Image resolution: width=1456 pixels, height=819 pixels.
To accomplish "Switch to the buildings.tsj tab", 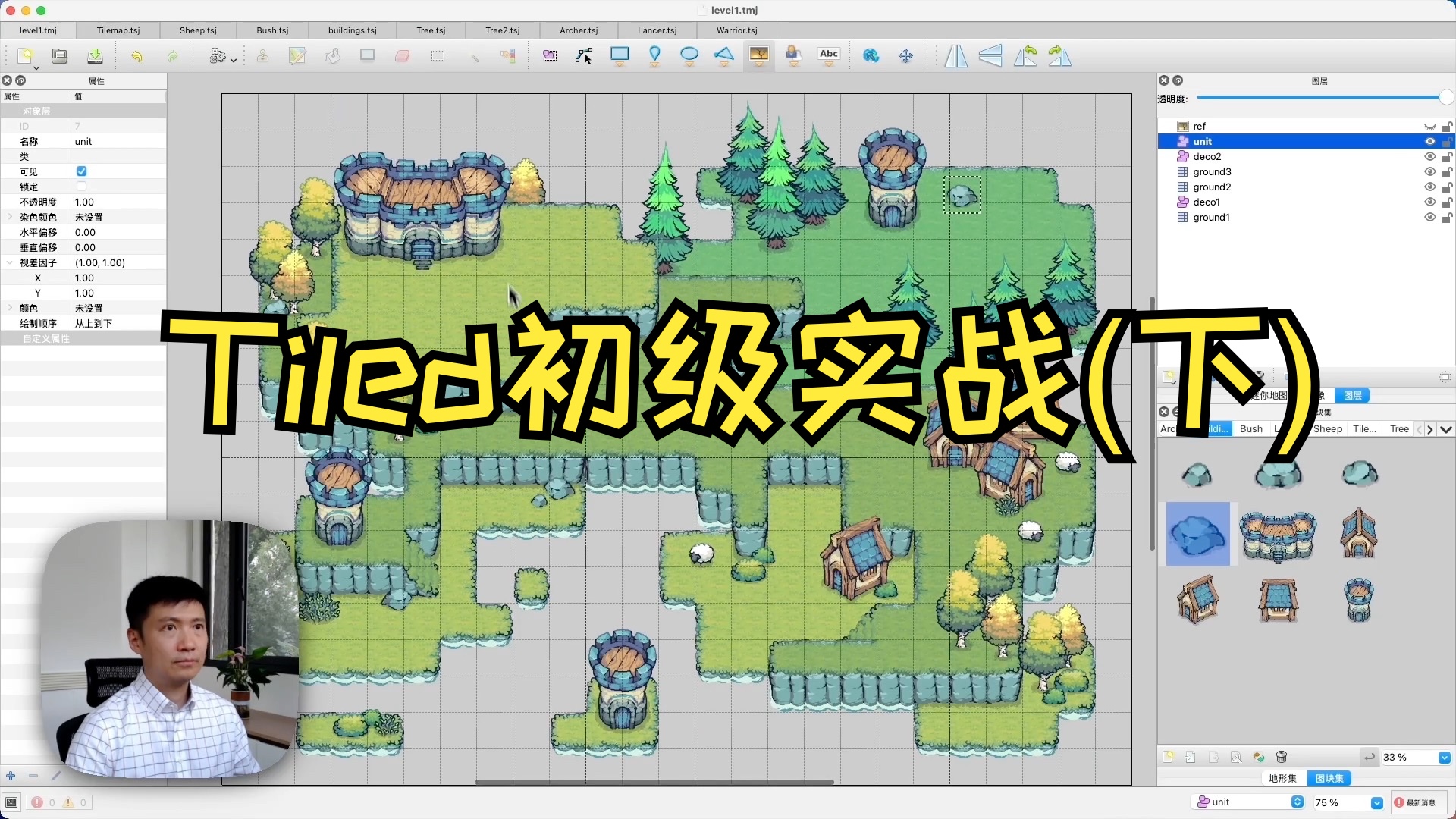I will pos(352,30).
